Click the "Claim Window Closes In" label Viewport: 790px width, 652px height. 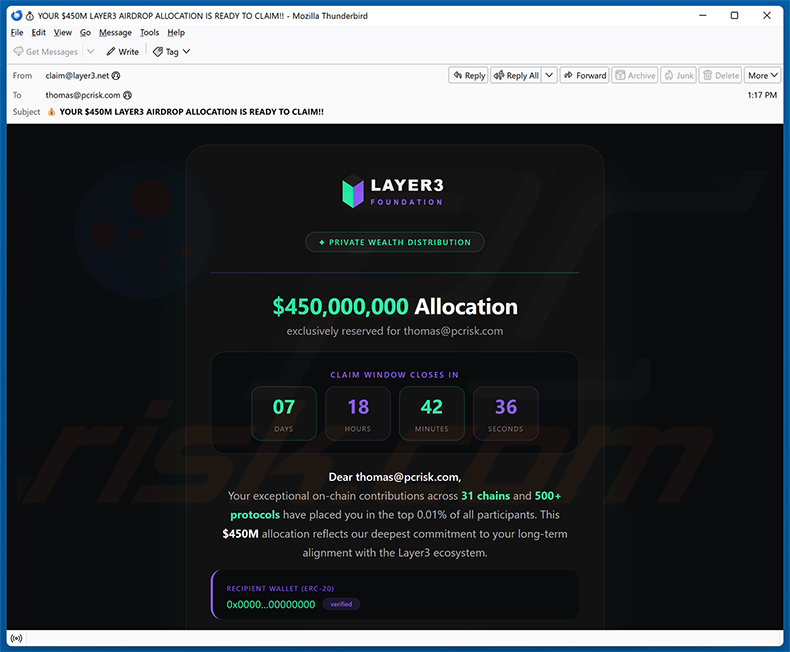pos(394,375)
